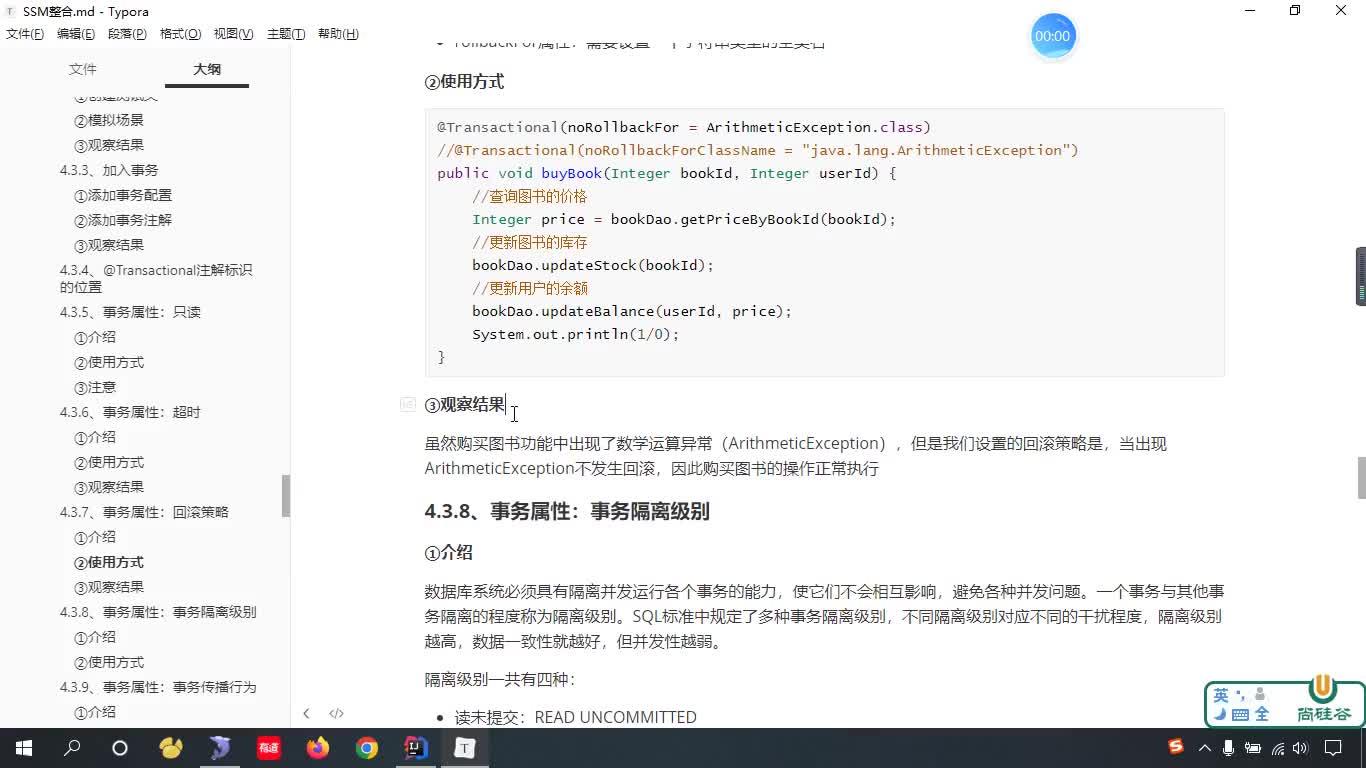Jump to ②使用方式 under 4.3.8 事务隔离级别
This screenshot has height=768, width=1366.
109,662
